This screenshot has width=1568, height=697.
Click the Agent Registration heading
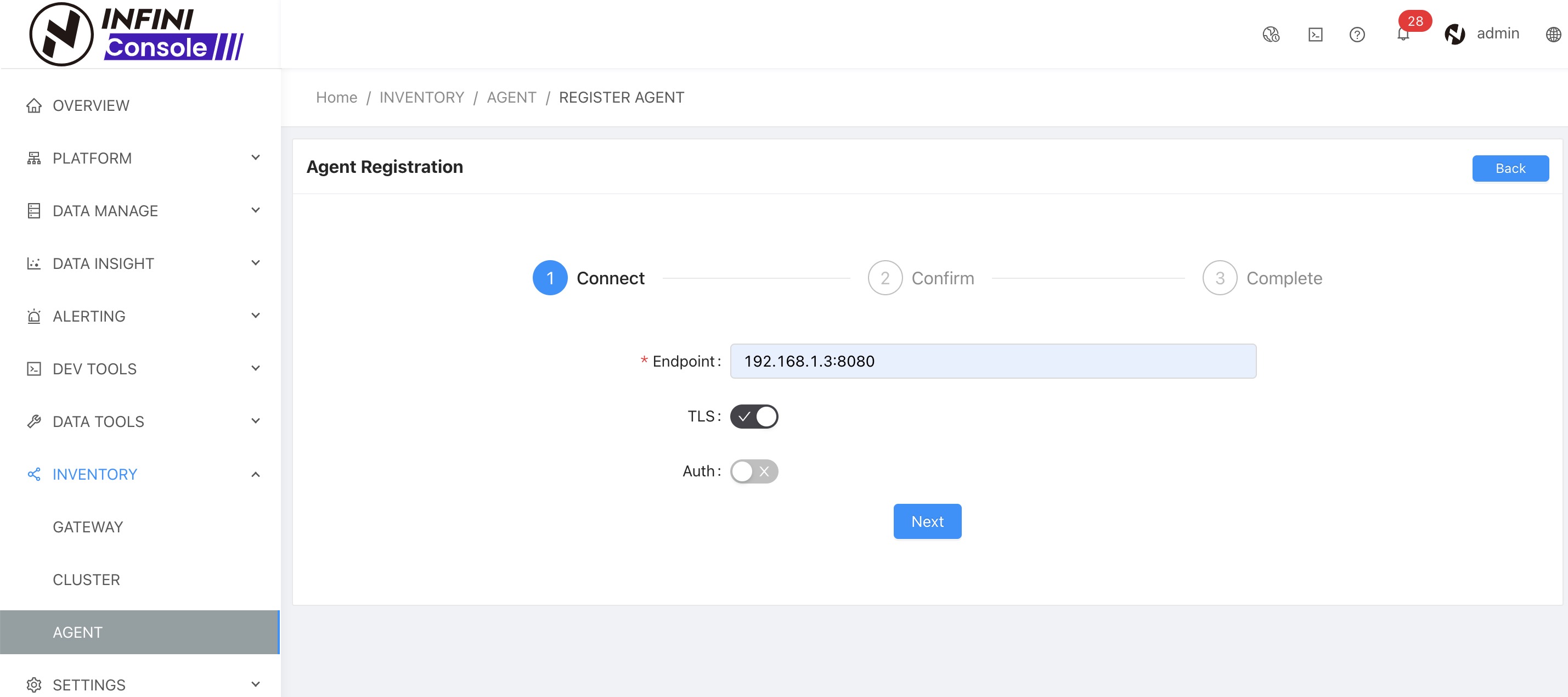[385, 167]
